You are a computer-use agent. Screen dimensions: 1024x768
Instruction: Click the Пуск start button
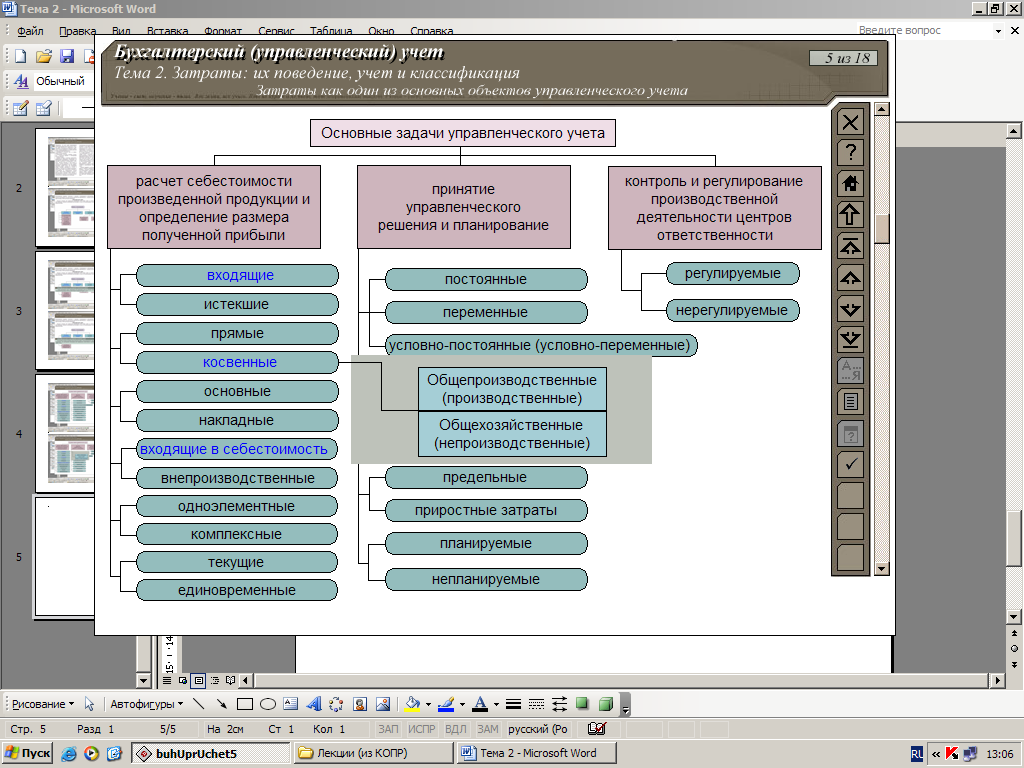coord(27,753)
